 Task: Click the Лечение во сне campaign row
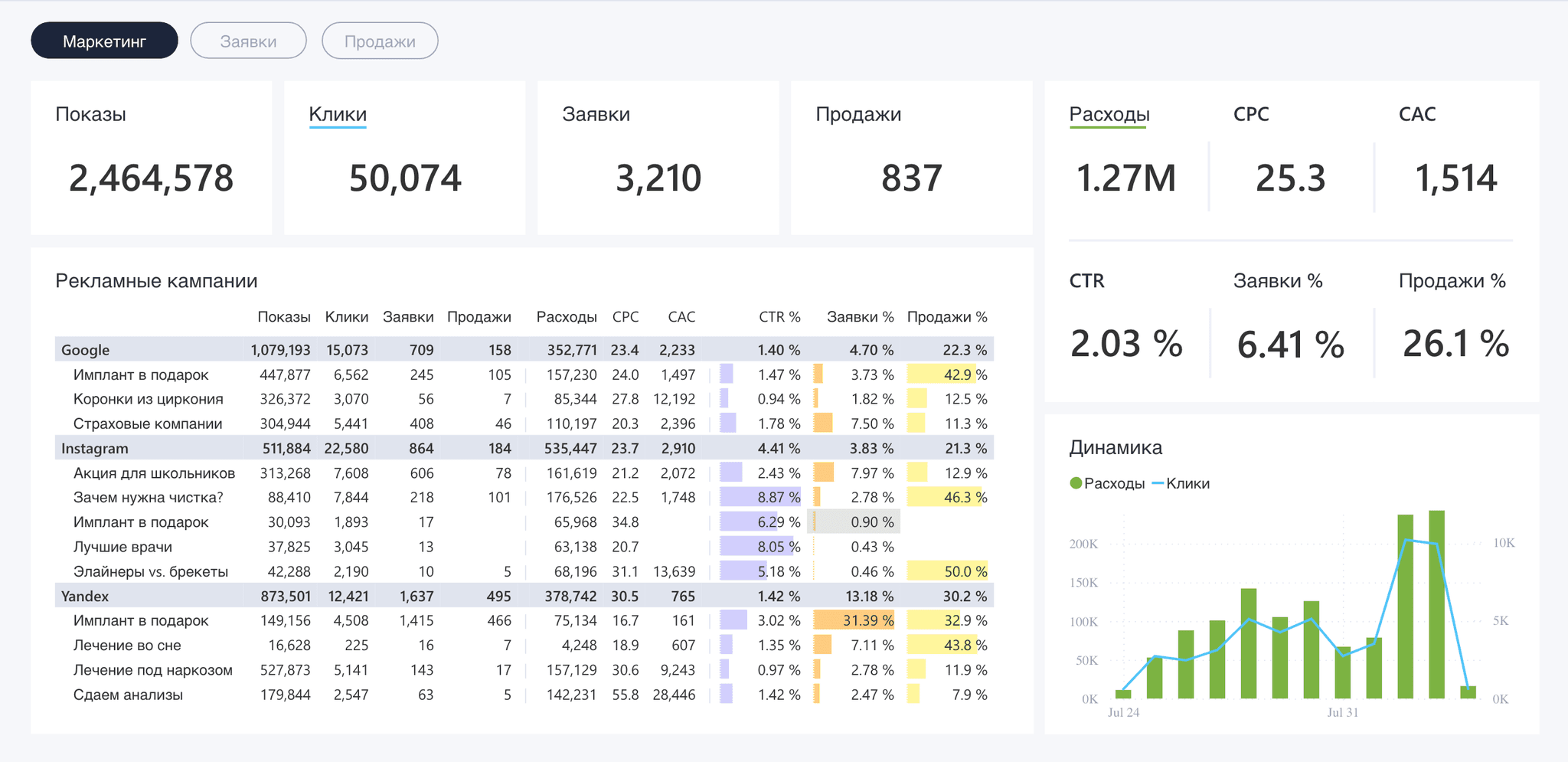(524, 645)
